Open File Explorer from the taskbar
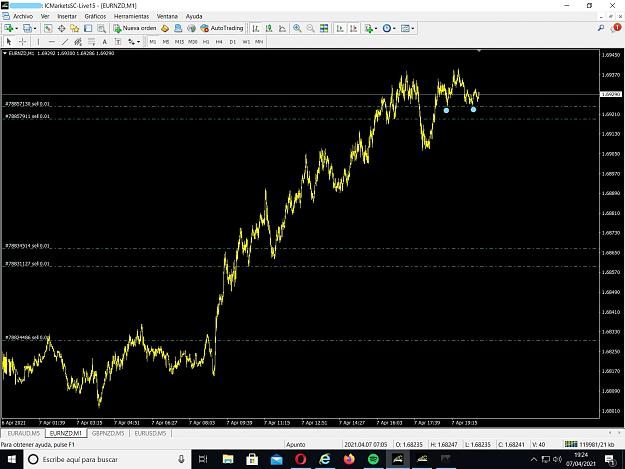This screenshot has width=625, height=469. [228, 459]
